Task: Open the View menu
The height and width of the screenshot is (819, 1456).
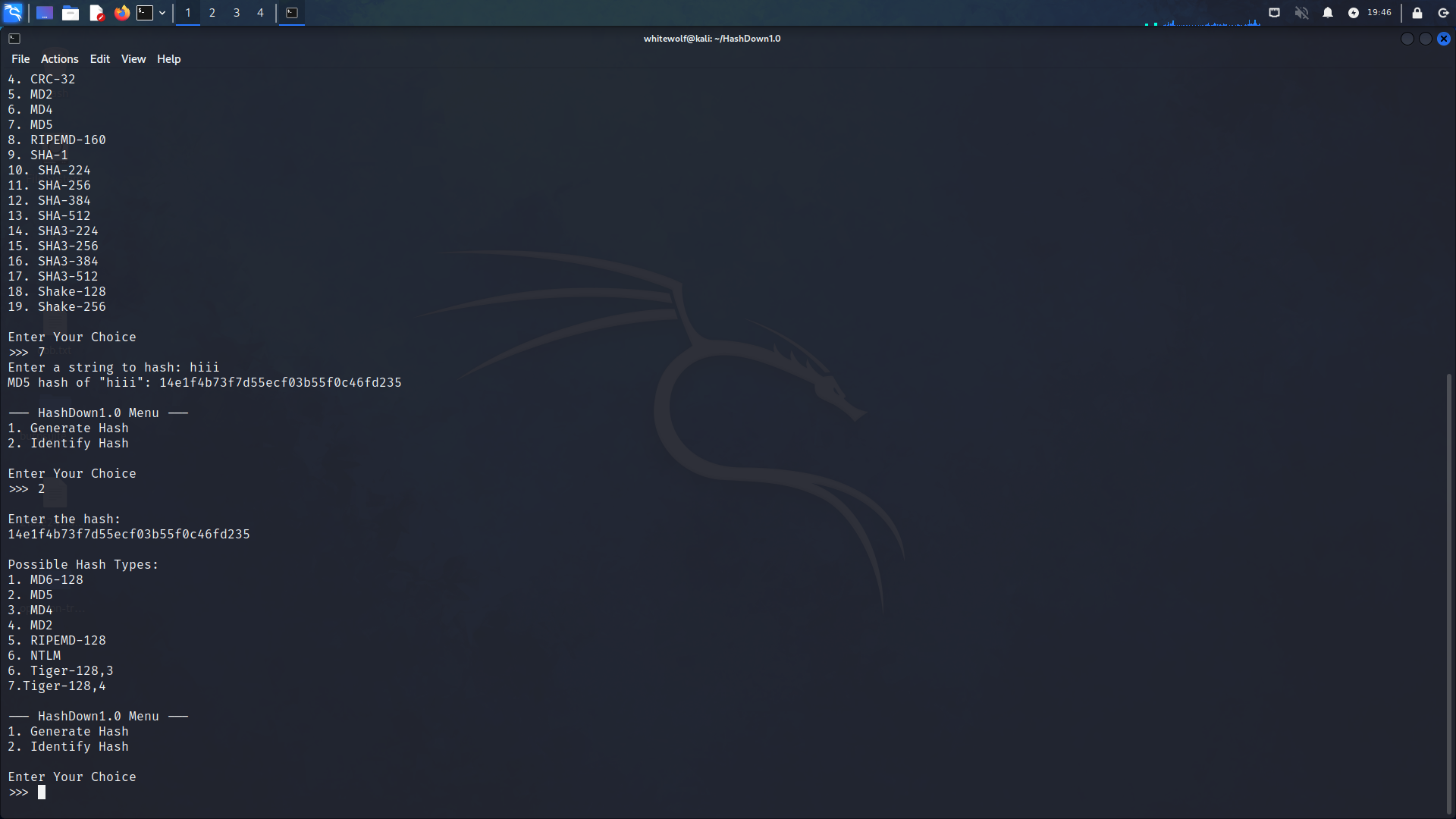Action: 133,59
